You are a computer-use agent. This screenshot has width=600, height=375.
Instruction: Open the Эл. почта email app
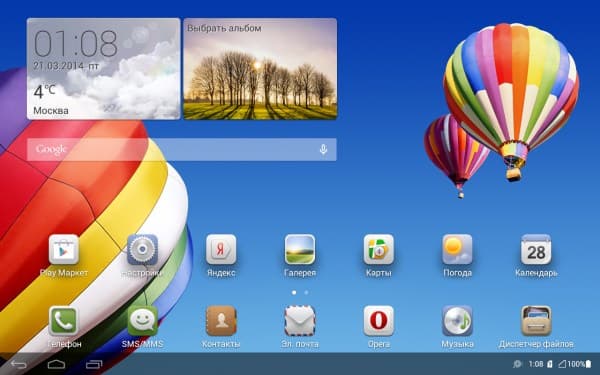pyautogui.click(x=300, y=321)
